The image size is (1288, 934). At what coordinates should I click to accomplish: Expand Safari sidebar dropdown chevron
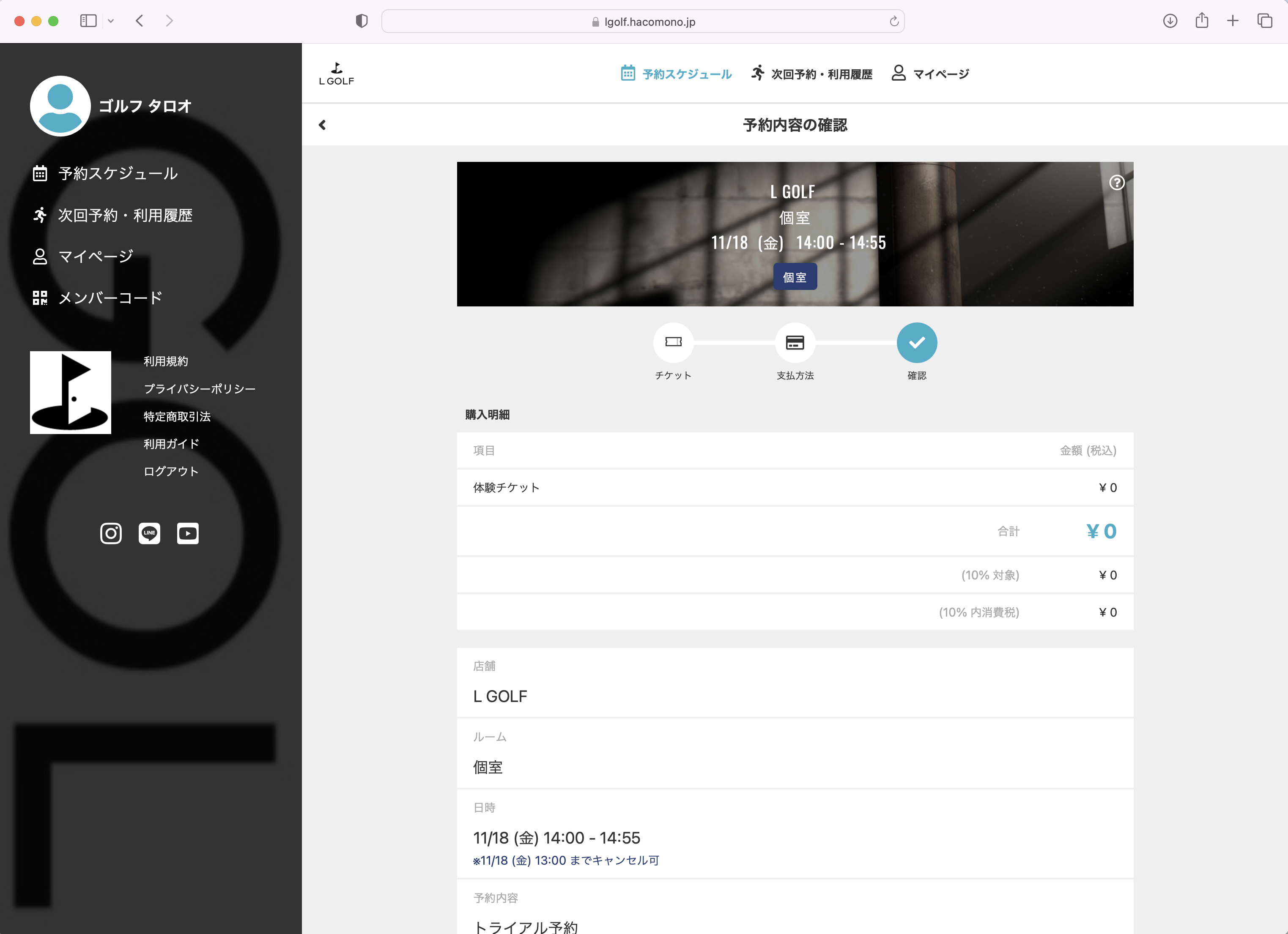tap(111, 22)
